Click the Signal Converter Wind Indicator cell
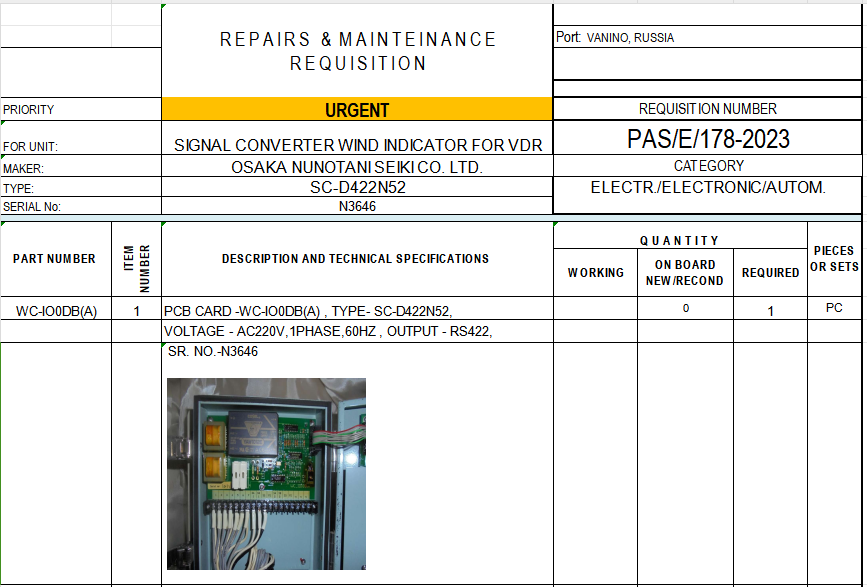This screenshot has width=867, height=587. (x=357, y=145)
